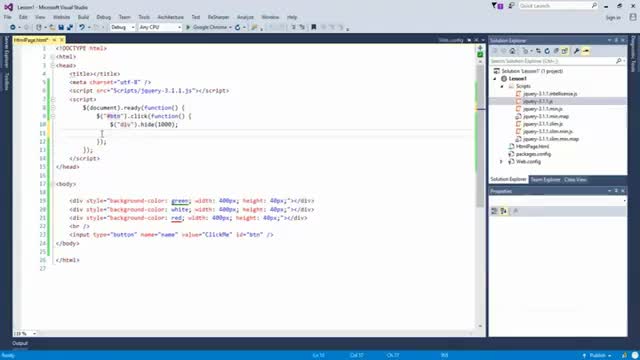Click the Save All toolbar icon
Viewport: 640px width, 360px height.
click(x=70, y=27)
